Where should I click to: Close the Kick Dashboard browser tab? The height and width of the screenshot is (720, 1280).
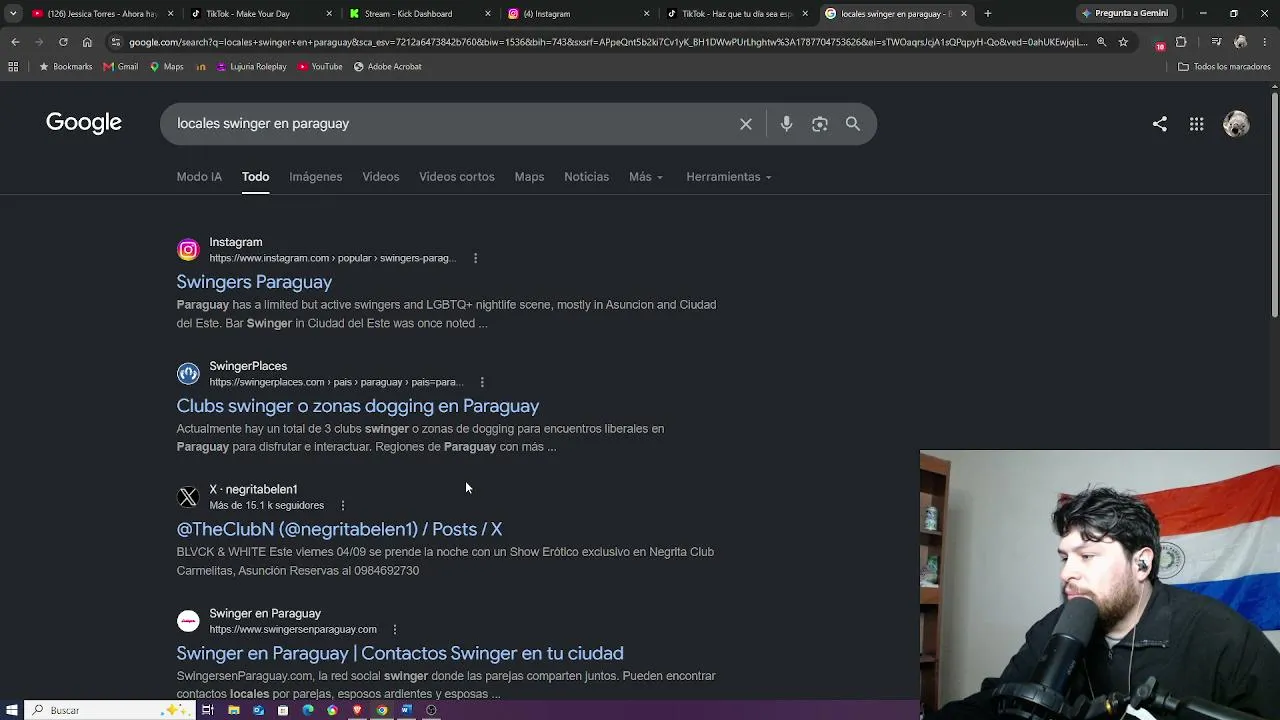tap(487, 14)
